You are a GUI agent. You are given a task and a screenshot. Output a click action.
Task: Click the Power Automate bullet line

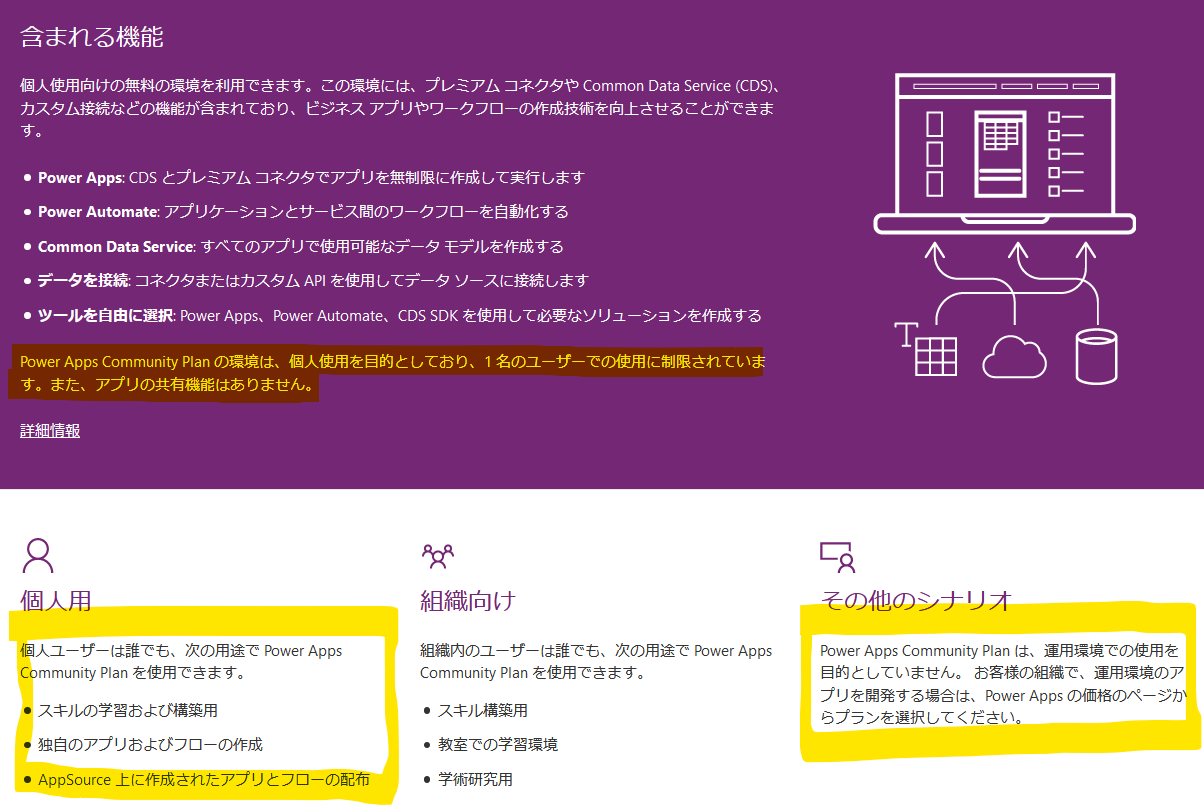[x=296, y=212]
